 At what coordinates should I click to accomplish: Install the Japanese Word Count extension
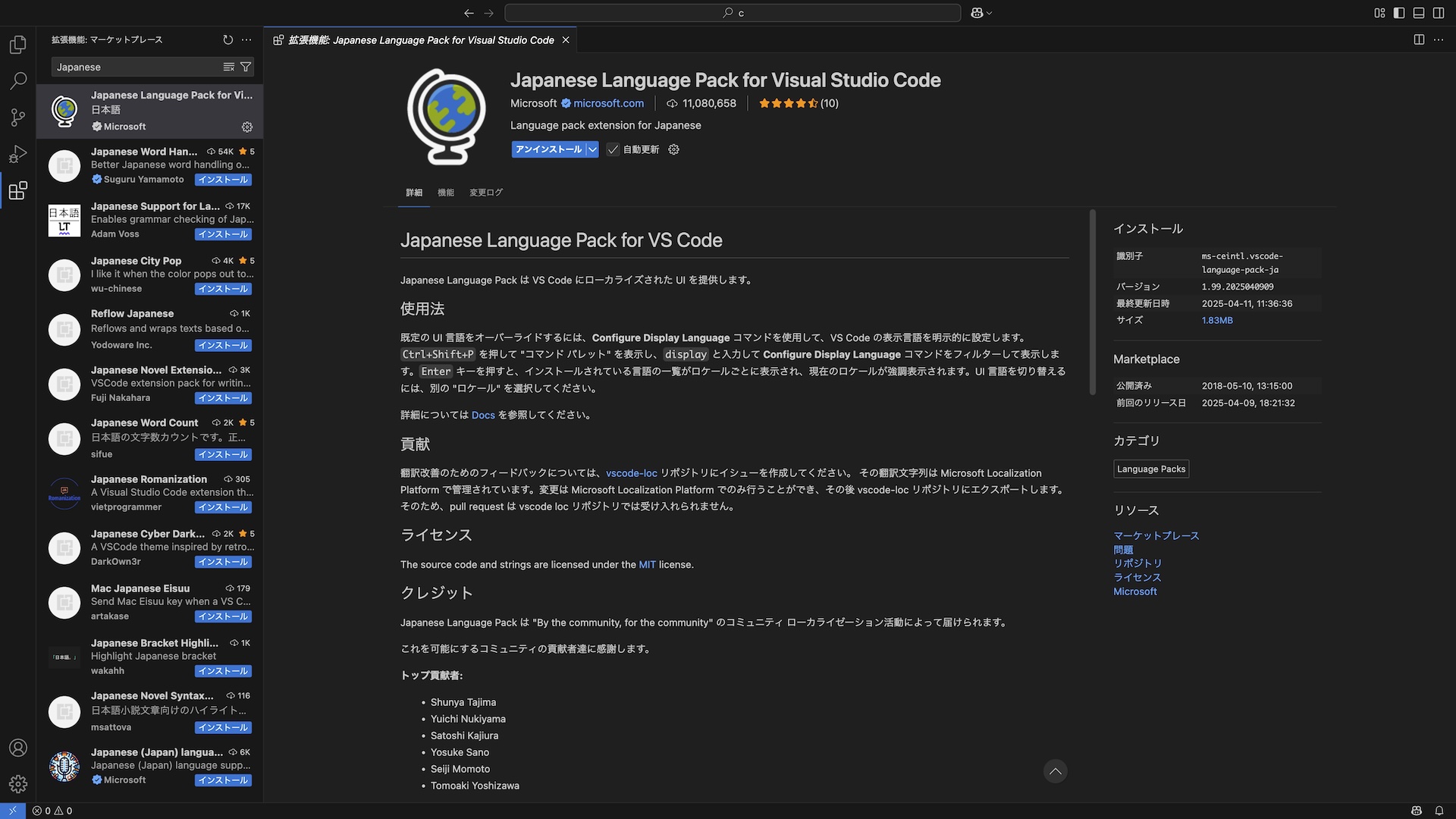click(223, 454)
